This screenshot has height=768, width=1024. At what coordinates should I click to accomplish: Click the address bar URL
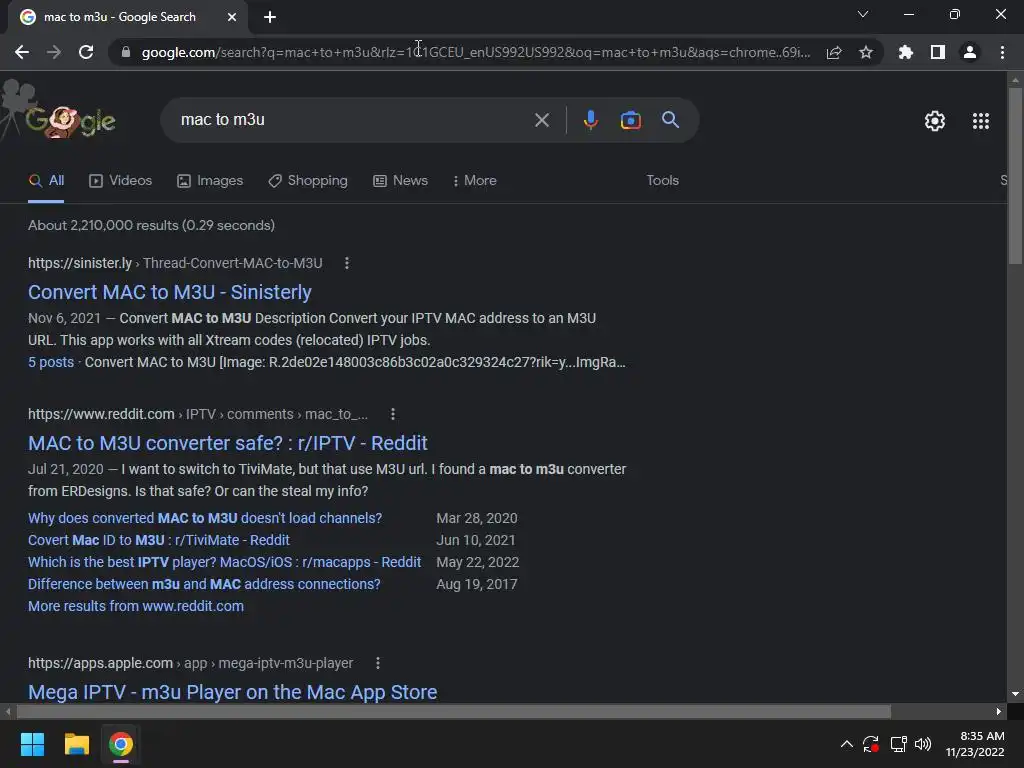(x=476, y=52)
